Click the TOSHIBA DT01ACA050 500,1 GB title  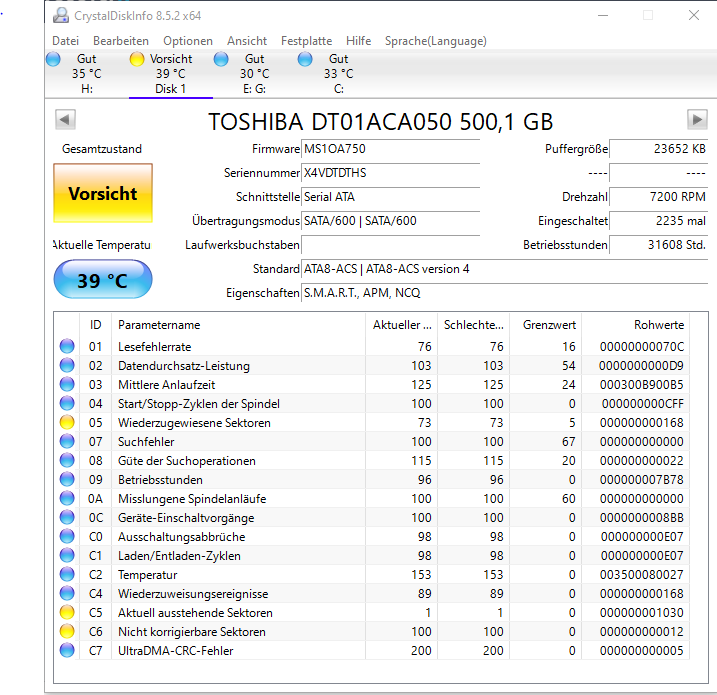coord(380,122)
